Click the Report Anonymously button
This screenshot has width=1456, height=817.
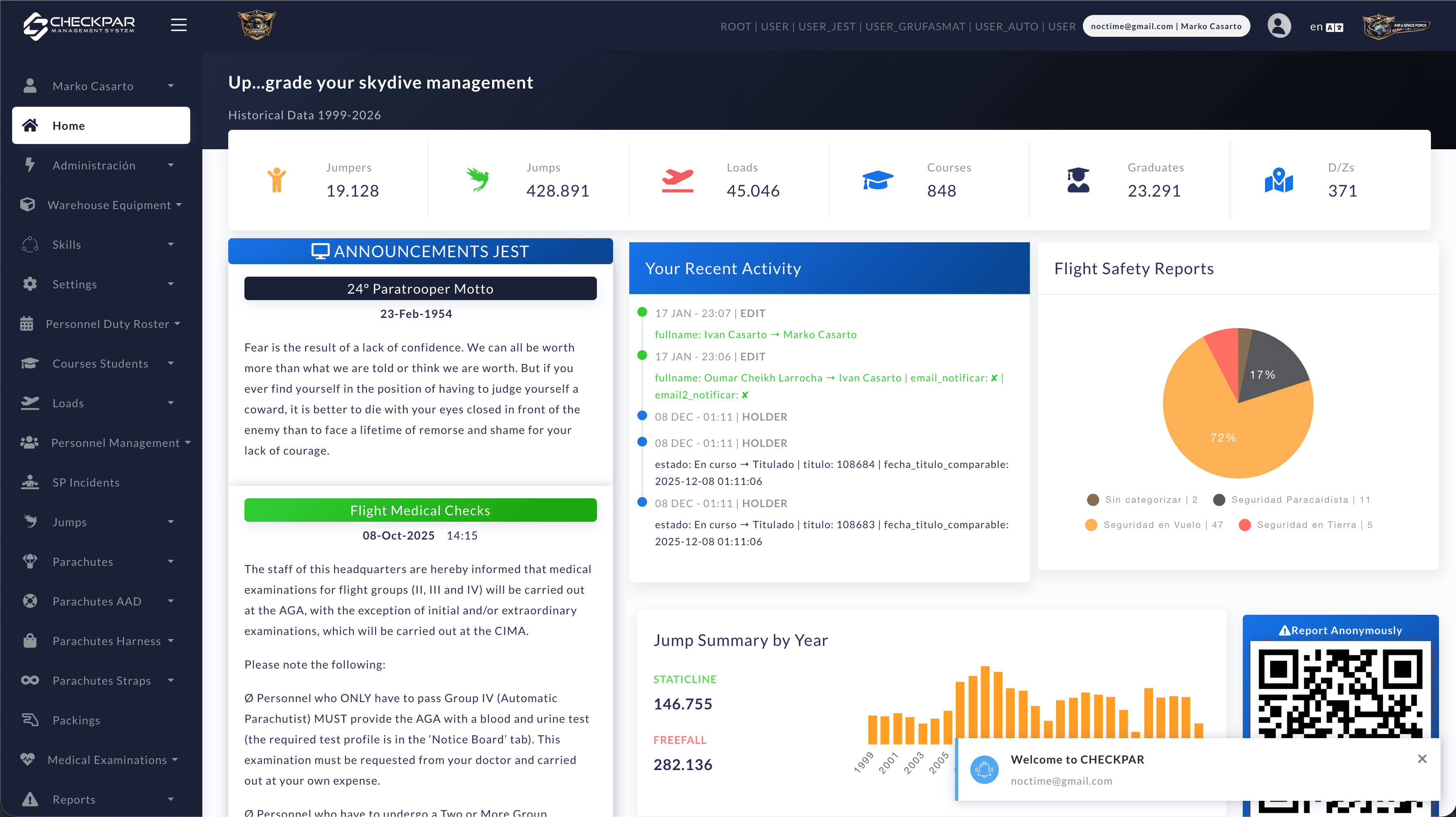[1341, 630]
